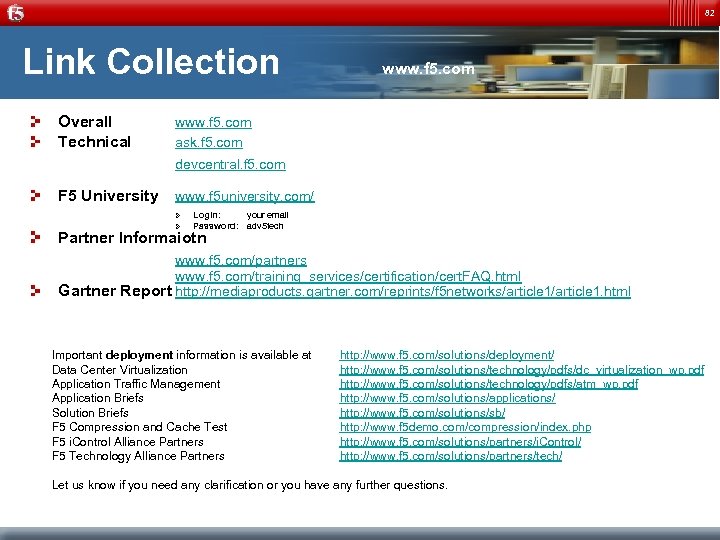Click the 'your email' login value

(268, 215)
